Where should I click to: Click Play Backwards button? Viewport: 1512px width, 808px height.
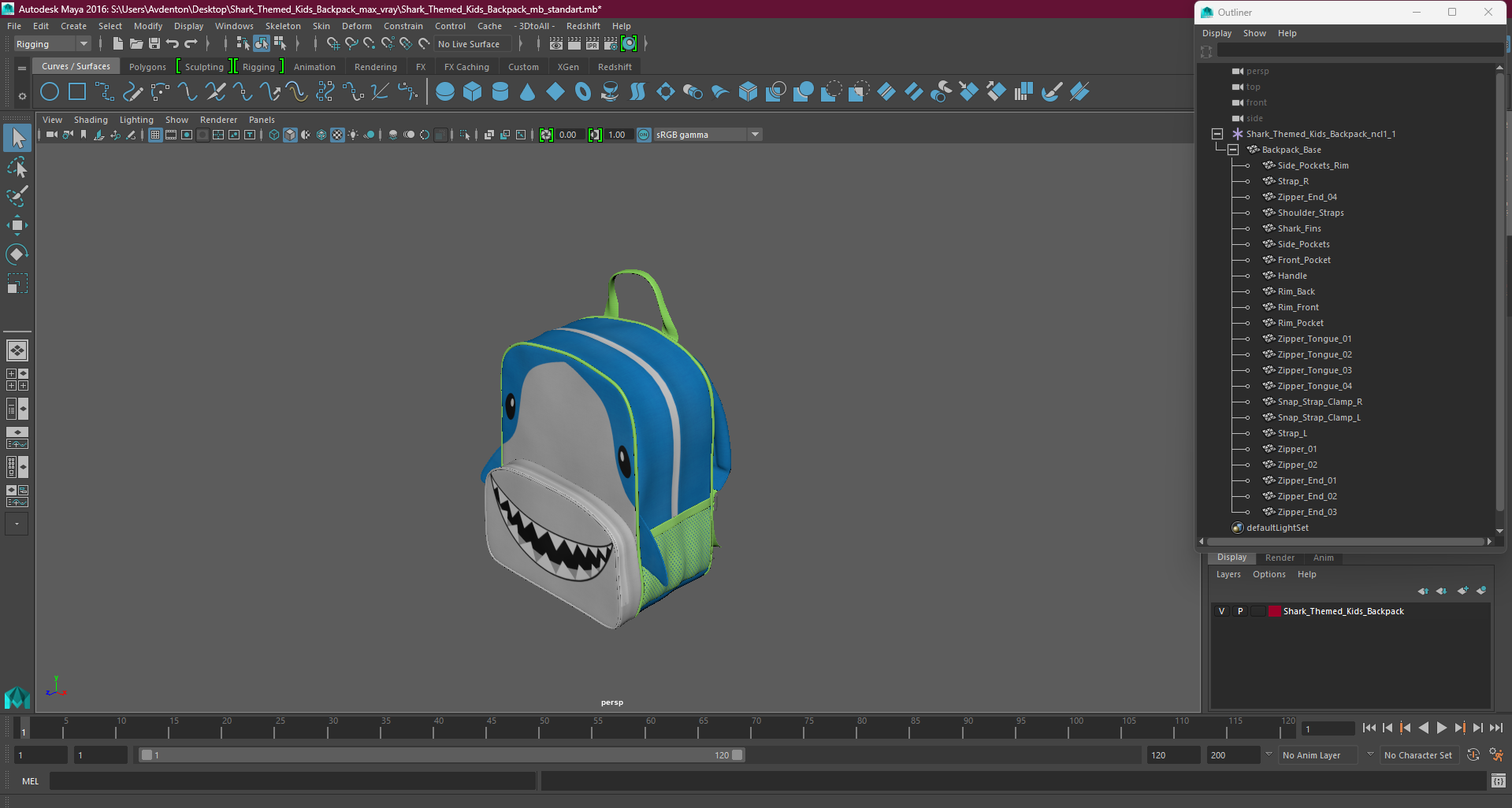1423,728
